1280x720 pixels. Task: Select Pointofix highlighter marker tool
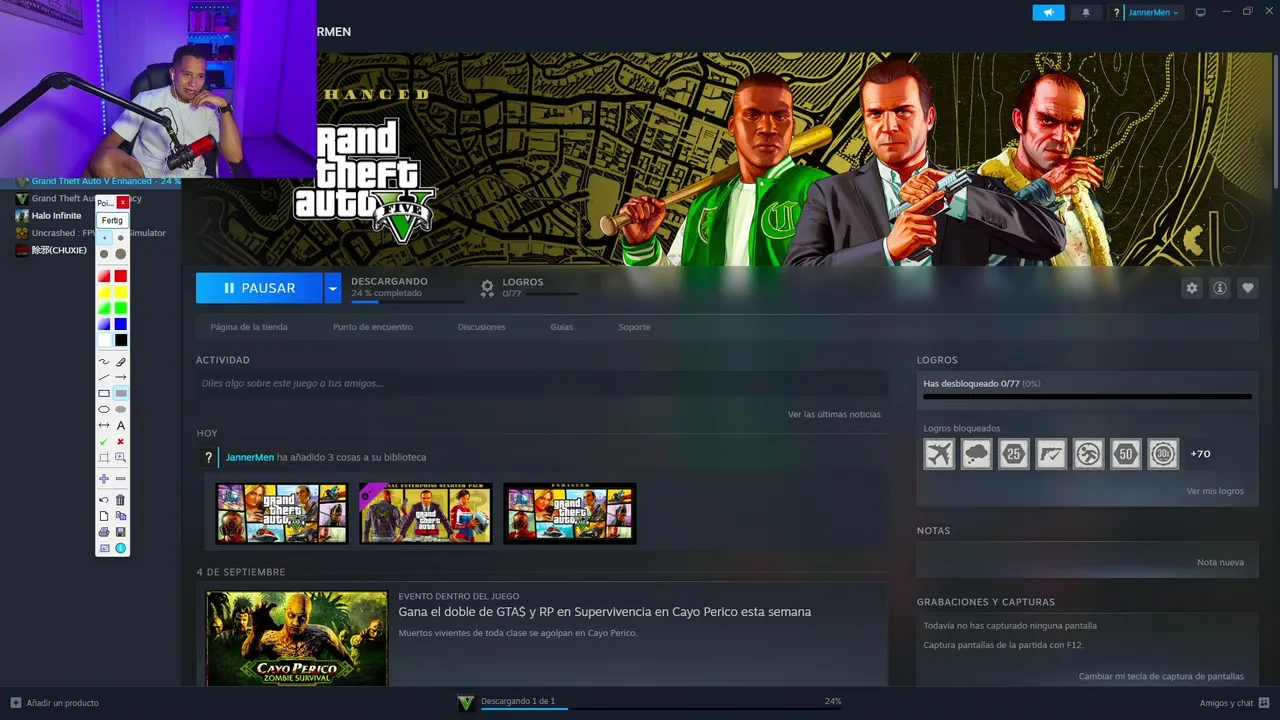(121, 361)
